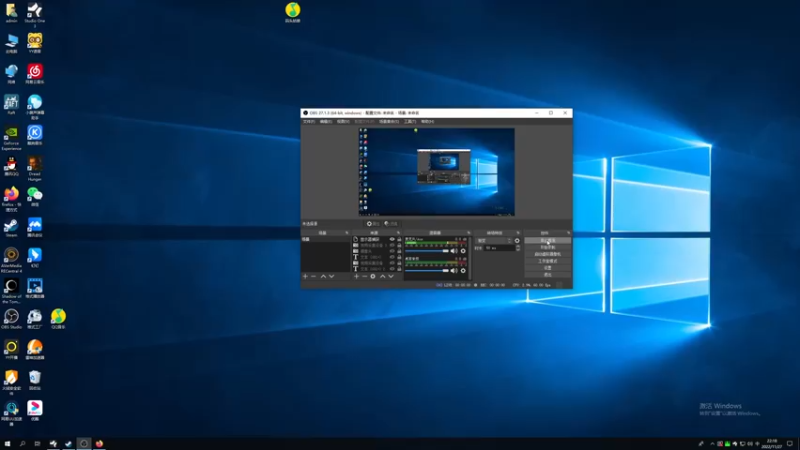Viewport: 800px width, 450px height.
Task: Click the Start Streaming button
Action: coord(547,240)
